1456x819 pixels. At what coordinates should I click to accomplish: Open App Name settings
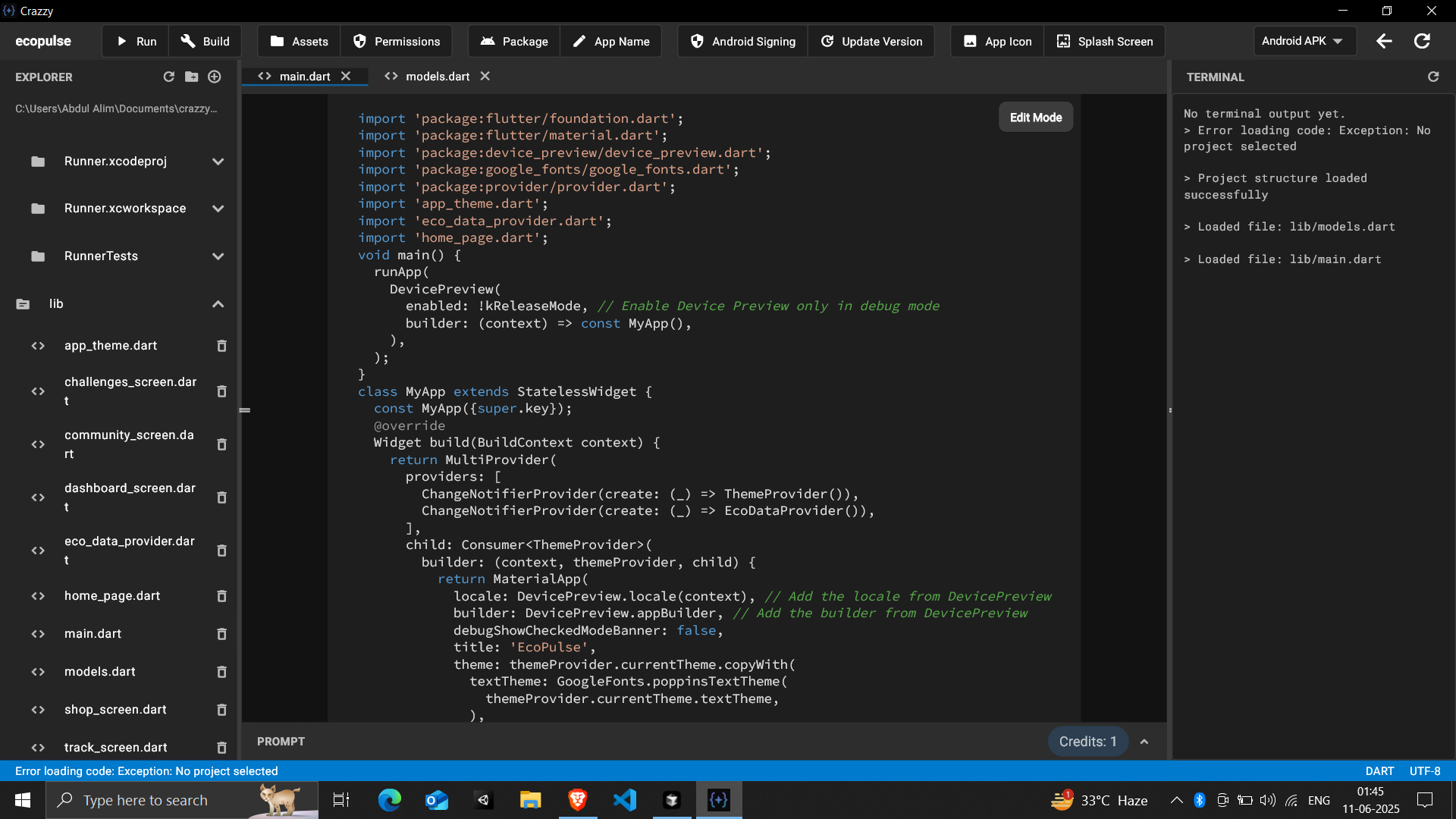point(611,41)
